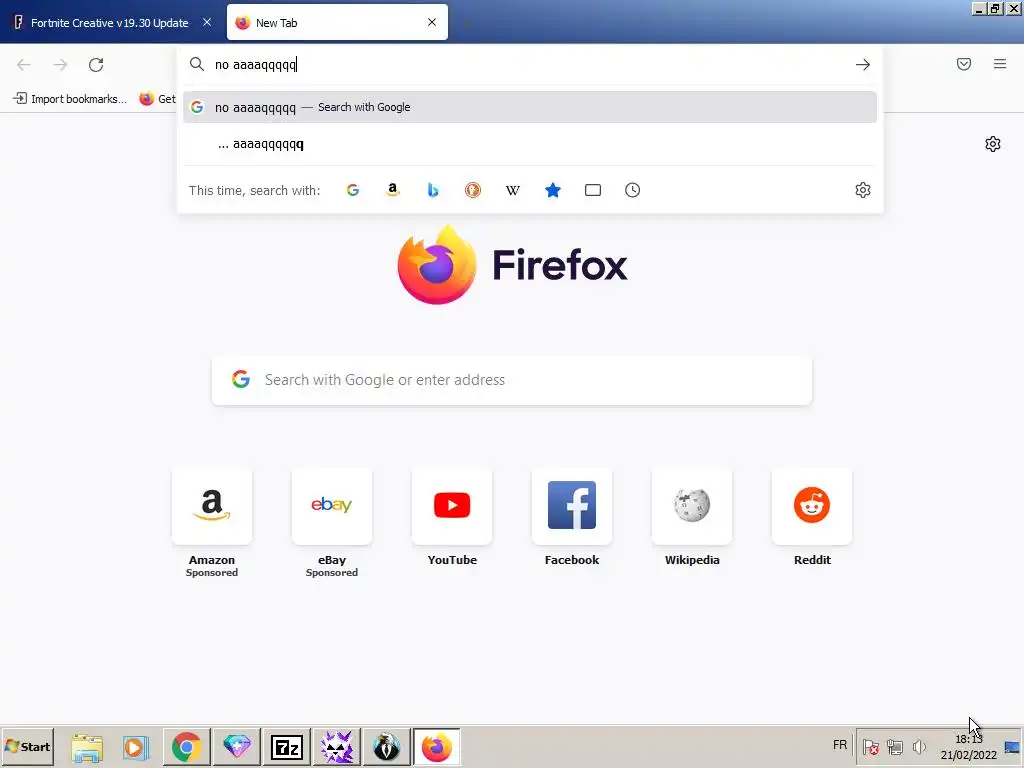Image resolution: width=1024 pixels, height=768 pixels.
Task: Go forward using the forward arrow
Action: tap(60, 65)
